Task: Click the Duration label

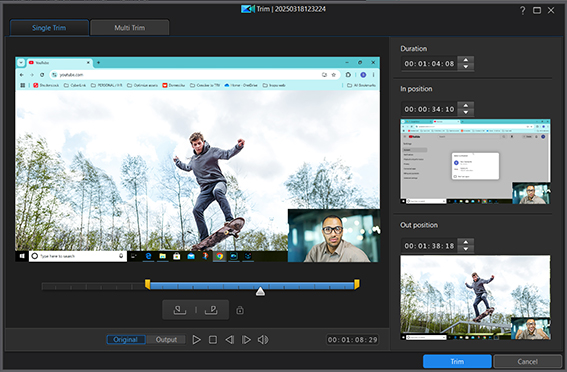Action: 414,48
